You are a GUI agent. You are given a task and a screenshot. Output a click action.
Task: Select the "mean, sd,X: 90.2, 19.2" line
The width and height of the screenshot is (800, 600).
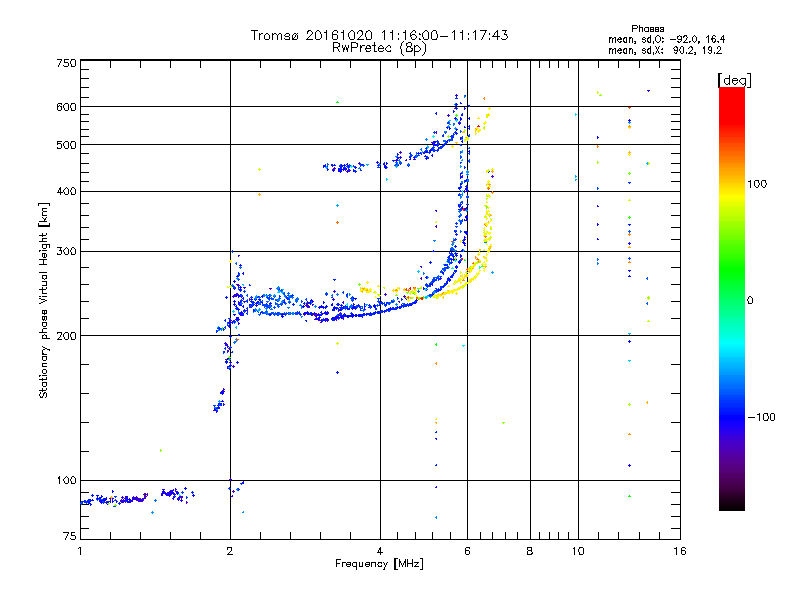665,50
